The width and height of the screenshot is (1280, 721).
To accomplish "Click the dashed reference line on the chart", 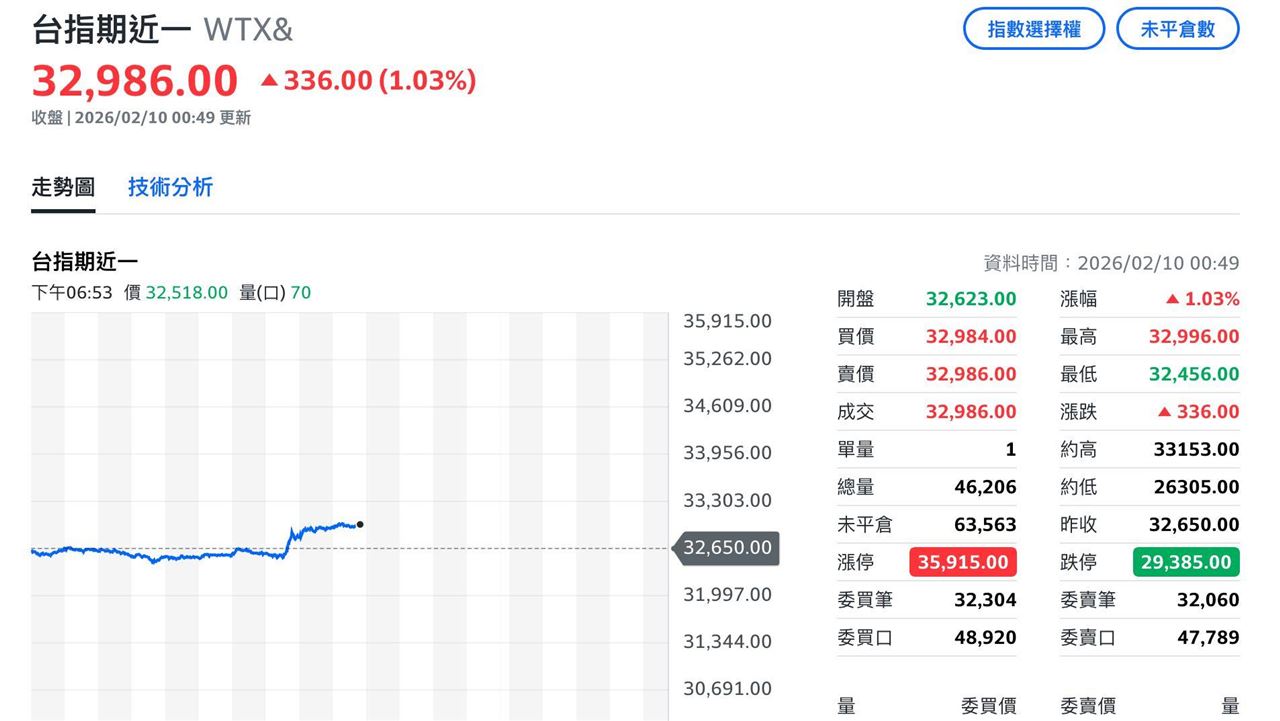I will click(500, 548).
